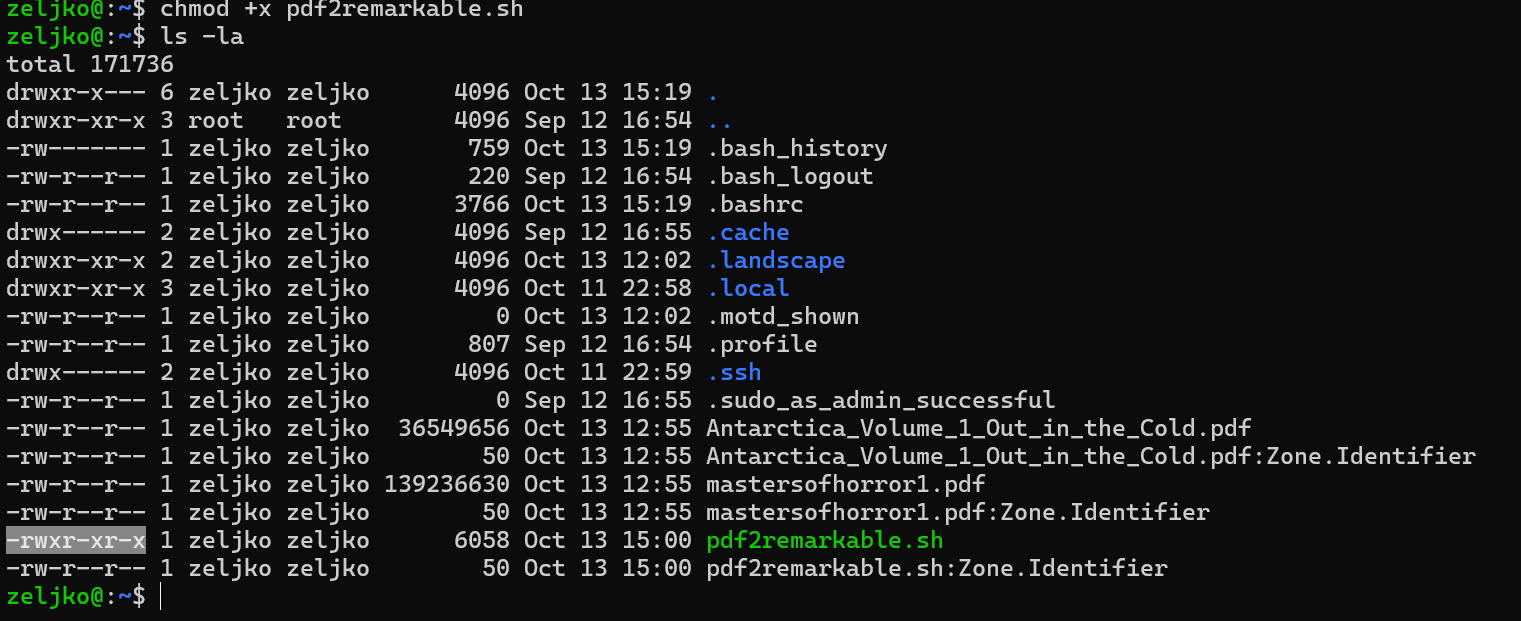
Task: Click the .ssh directory entry
Action: (734, 372)
